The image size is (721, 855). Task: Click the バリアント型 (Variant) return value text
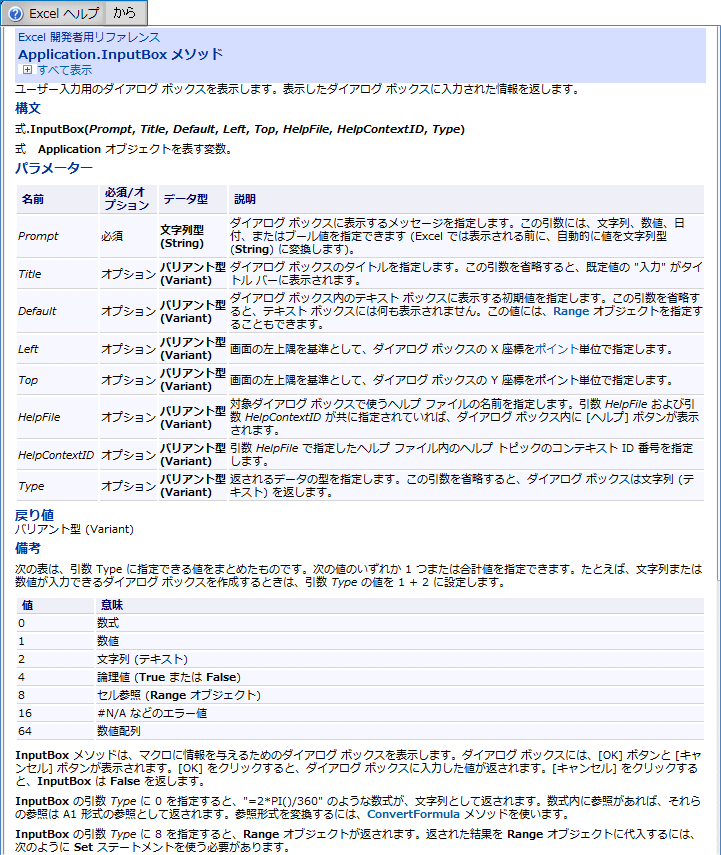(74, 529)
